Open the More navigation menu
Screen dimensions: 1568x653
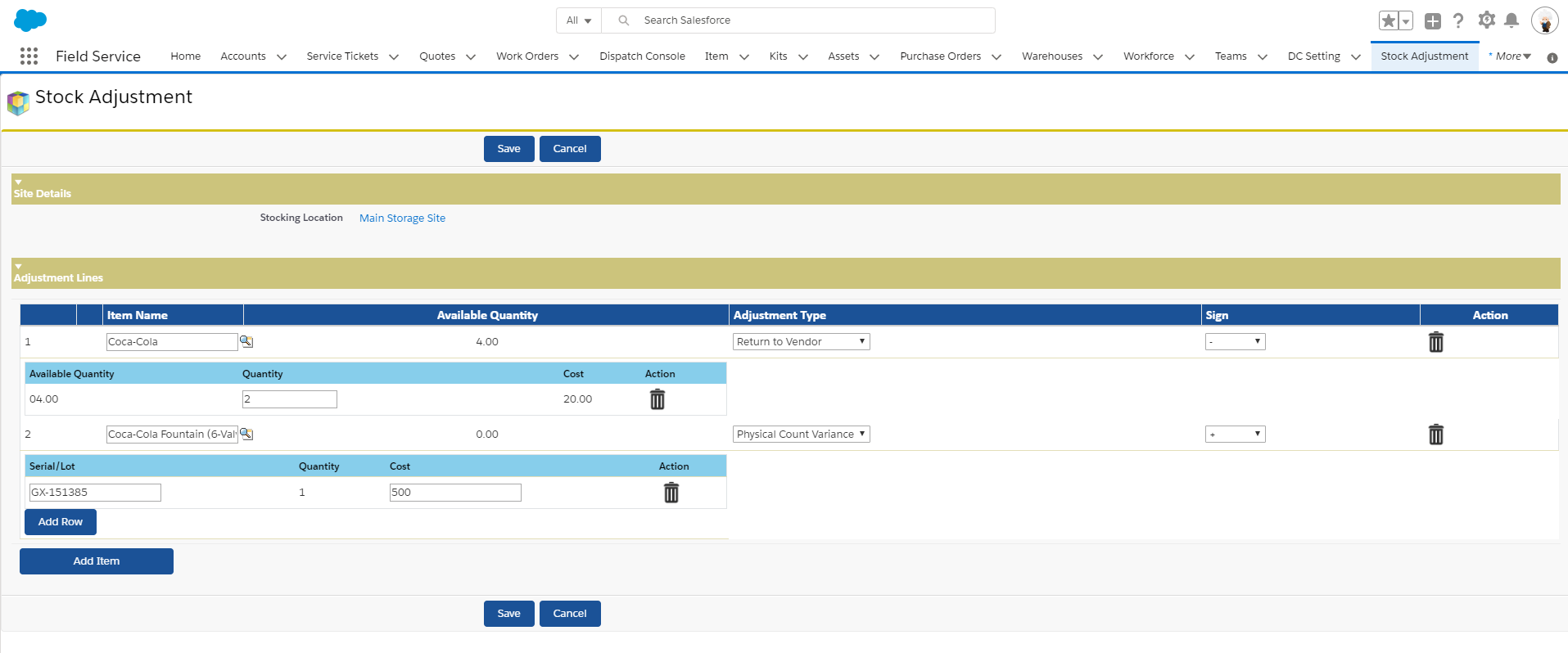1510,56
